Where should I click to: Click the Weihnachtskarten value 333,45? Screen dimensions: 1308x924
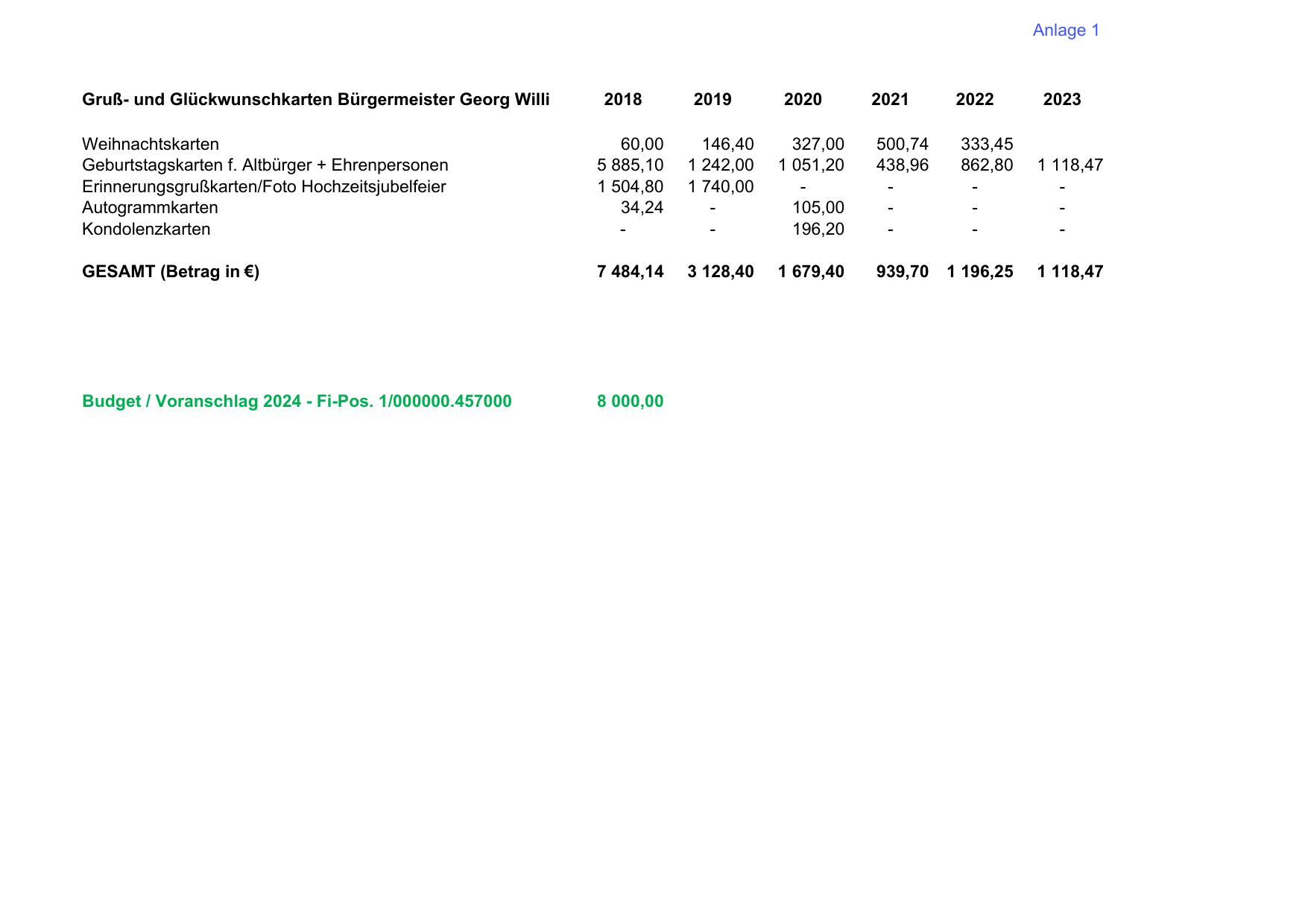tap(987, 144)
